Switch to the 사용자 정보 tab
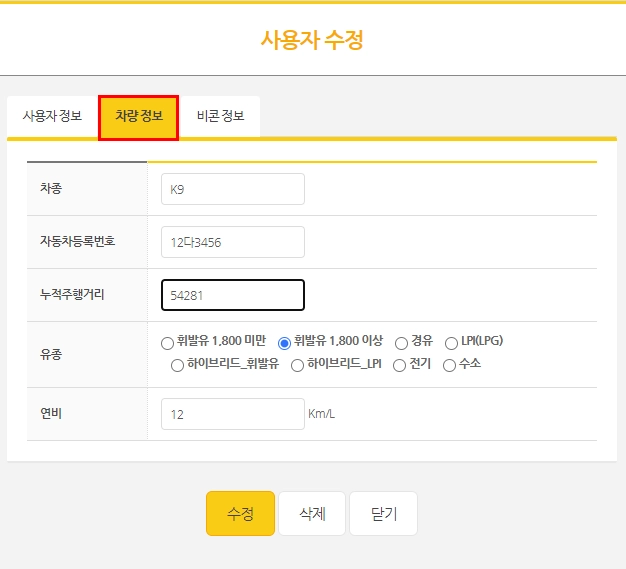The width and height of the screenshot is (626, 569). click(x=52, y=116)
